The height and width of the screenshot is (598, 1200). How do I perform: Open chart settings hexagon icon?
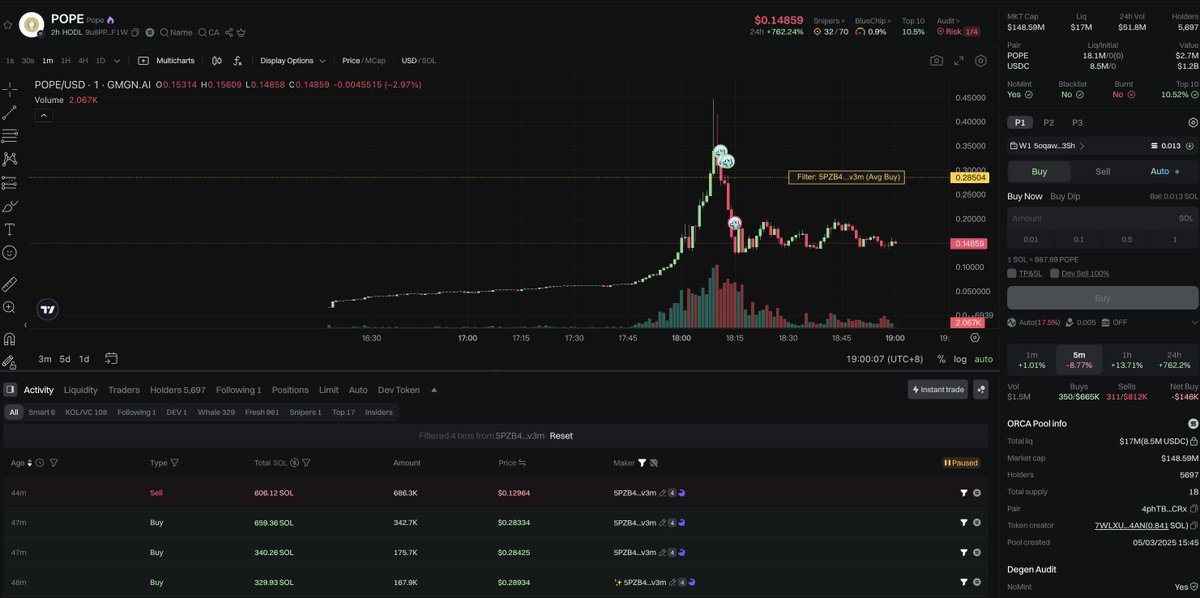(981, 61)
